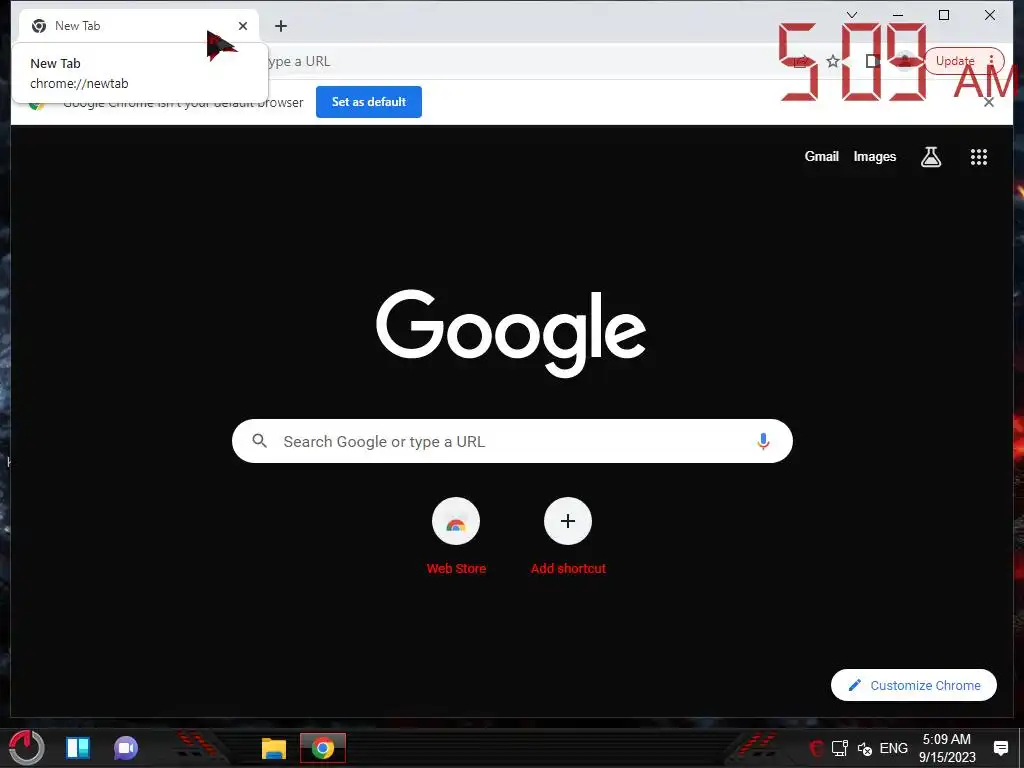
Task: Open the purple video chat taskbar icon
Action: pos(126,748)
